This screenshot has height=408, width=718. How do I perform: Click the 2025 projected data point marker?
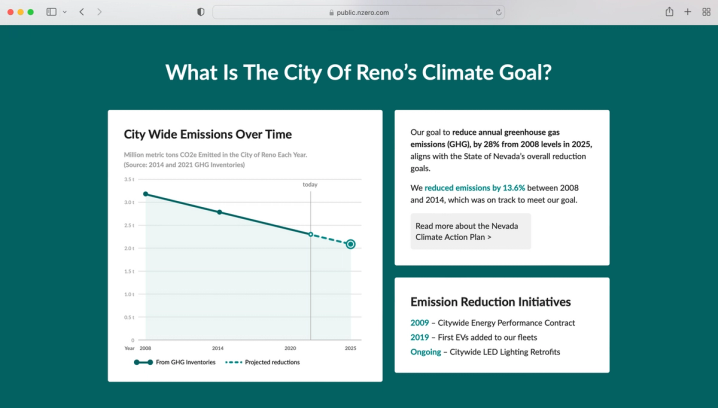pos(351,244)
